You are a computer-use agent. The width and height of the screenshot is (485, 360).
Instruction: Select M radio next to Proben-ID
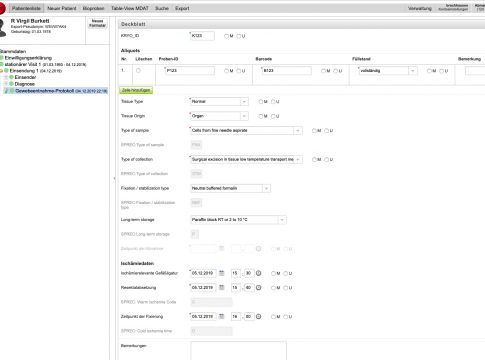pyautogui.click(x=226, y=71)
